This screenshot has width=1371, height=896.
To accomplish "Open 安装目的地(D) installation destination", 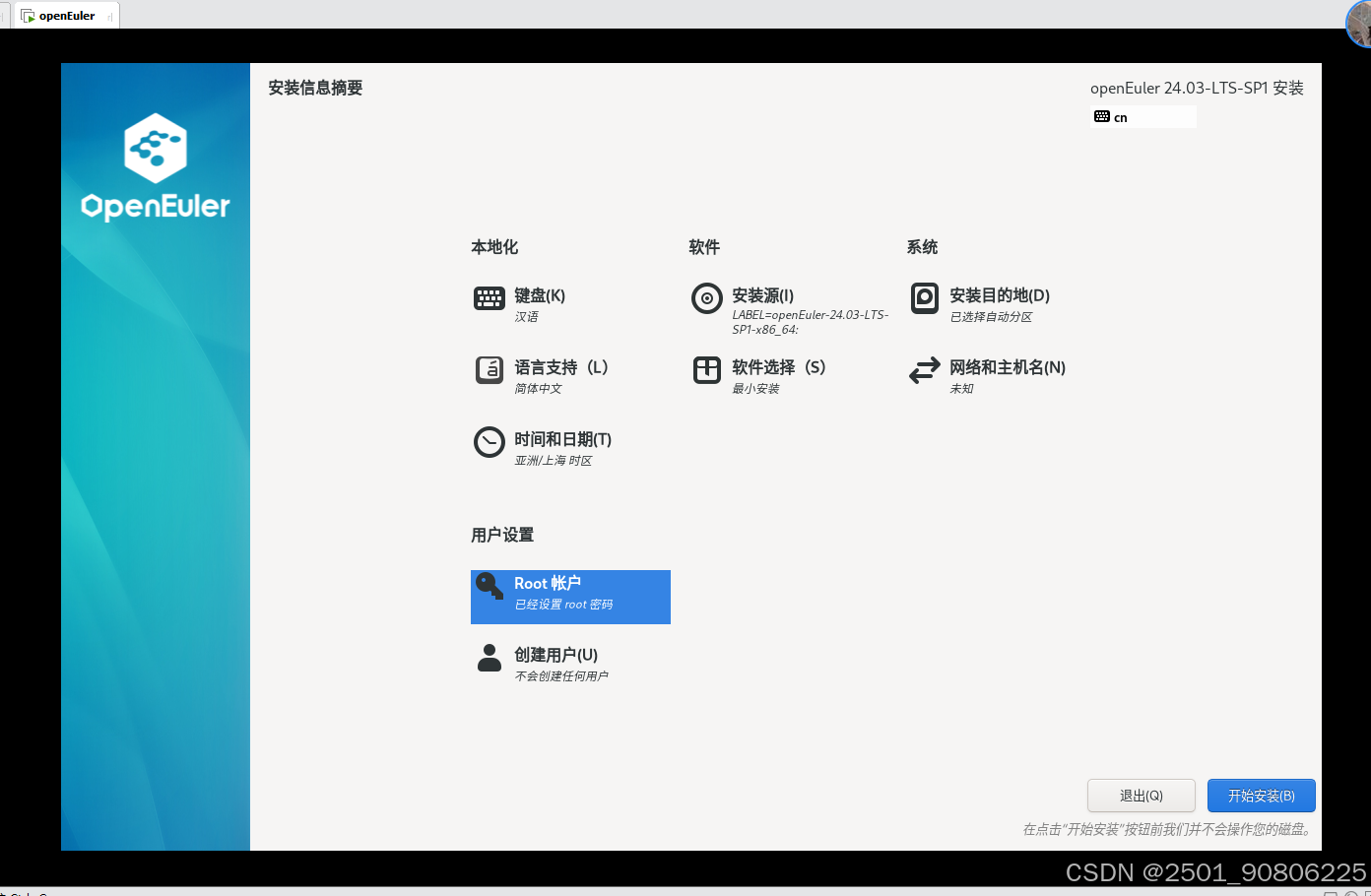I will point(1000,295).
